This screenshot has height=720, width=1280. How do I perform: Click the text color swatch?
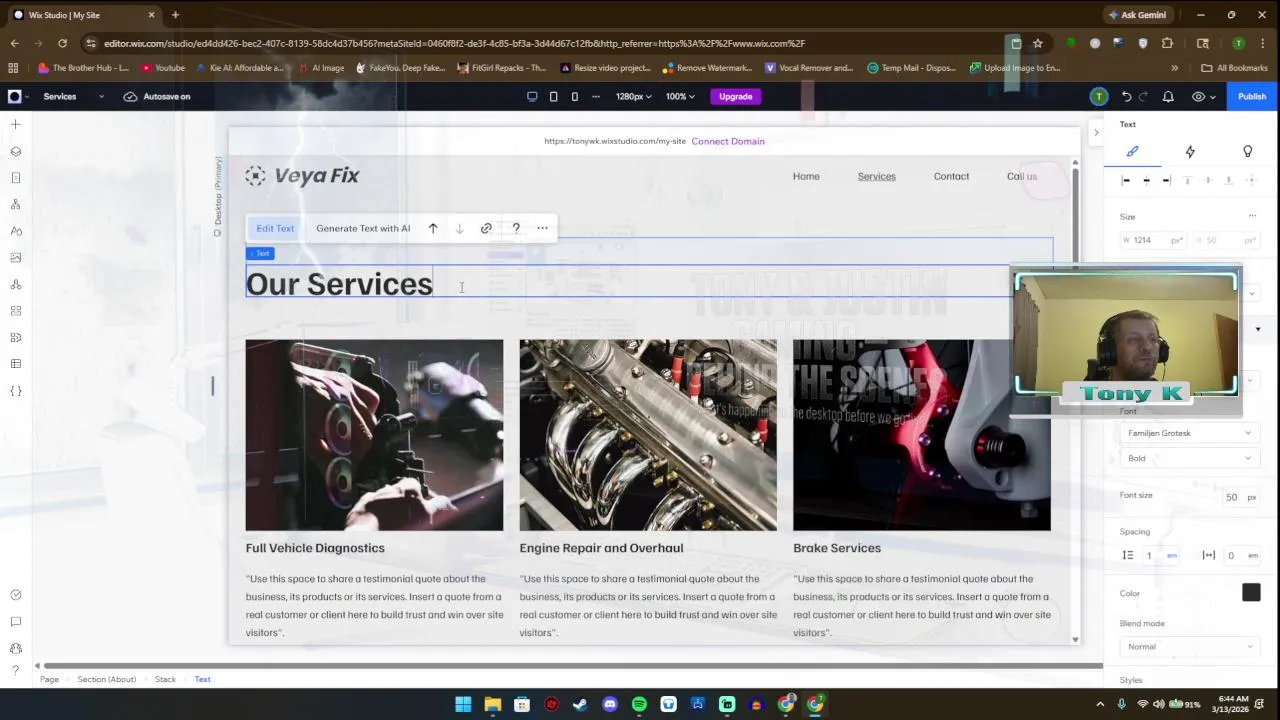(x=1251, y=593)
